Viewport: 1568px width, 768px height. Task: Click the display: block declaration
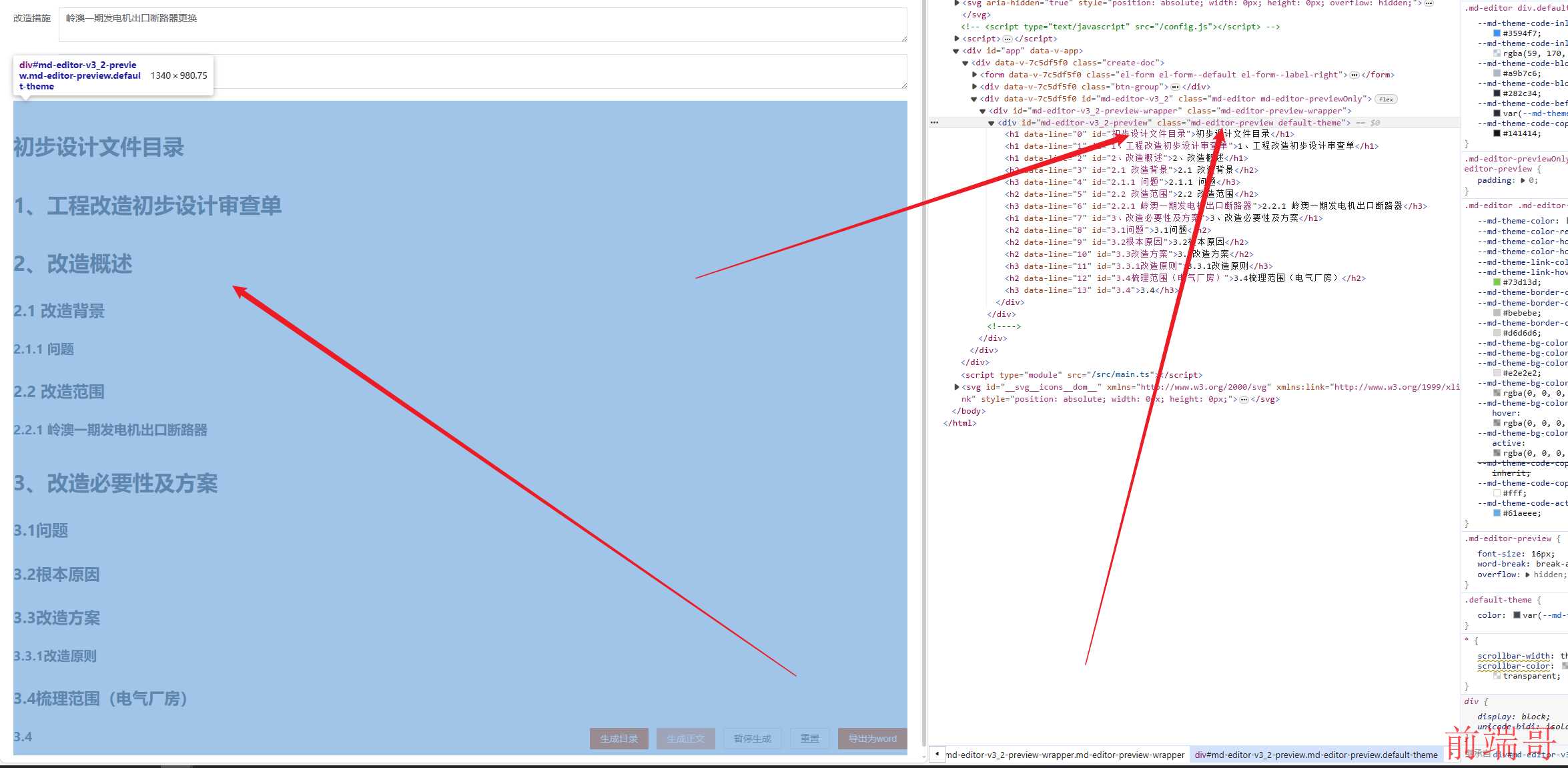pyautogui.click(x=1513, y=717)
